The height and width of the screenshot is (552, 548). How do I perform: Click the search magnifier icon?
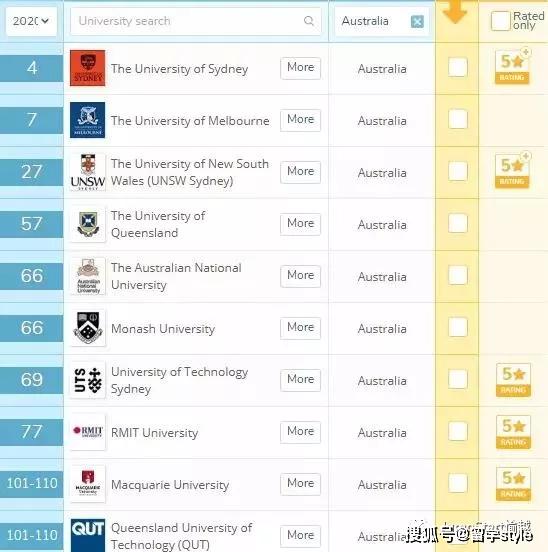[309, 21]
